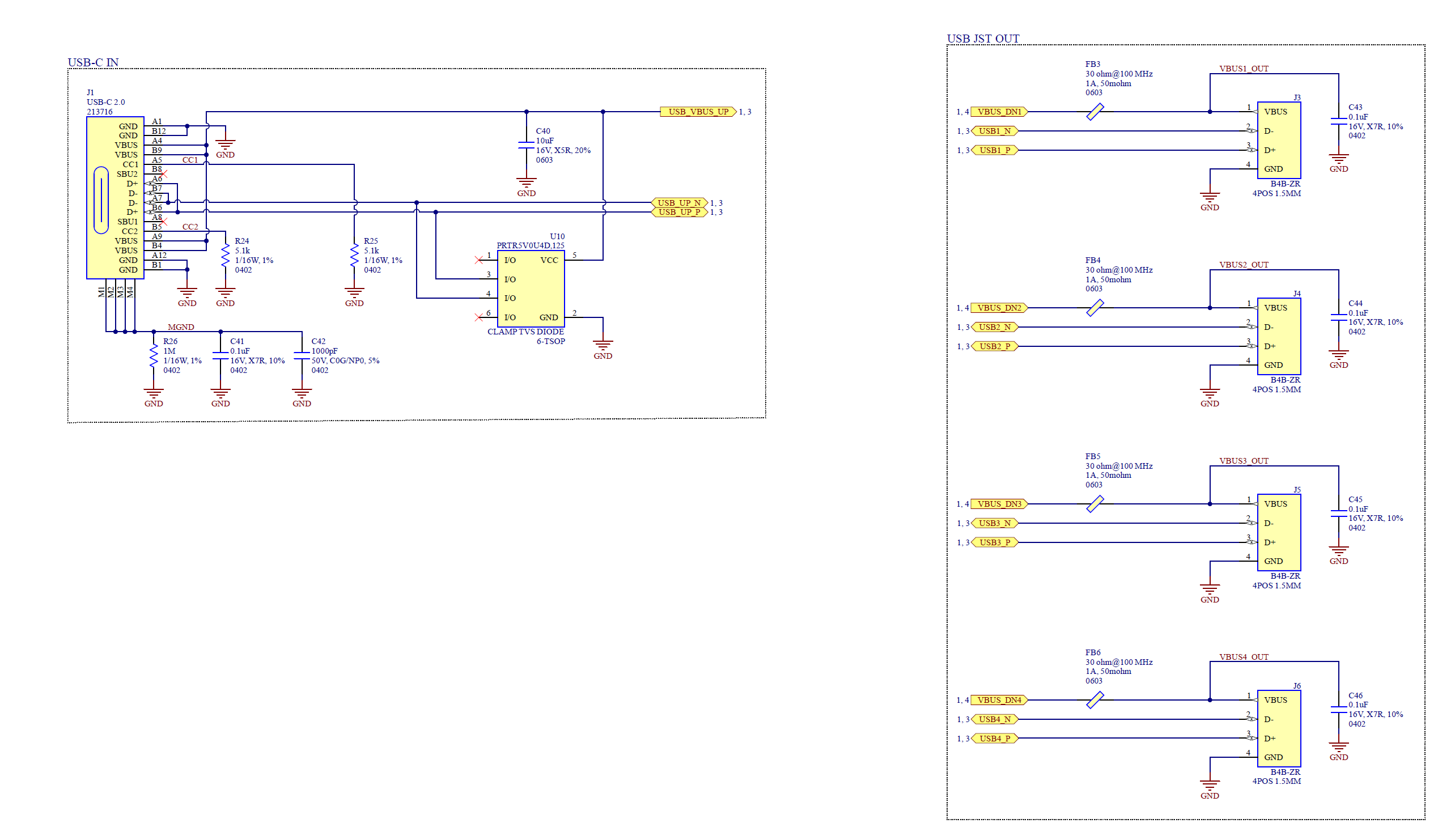Image resolution: width=1438 pixels, height=840 pixels.
Task: Click the VBUS2_OUT net label
Action: pos(1244,265)
